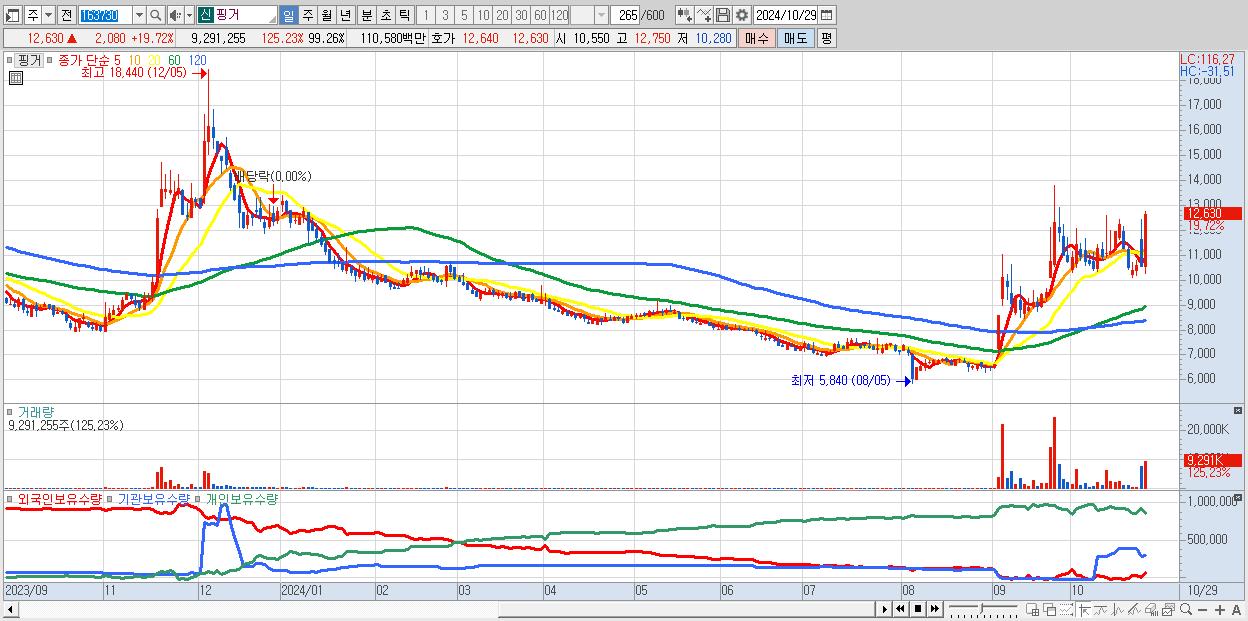Viewport: 1248px width, 621px height.
Task: Toggle the 거래량 volume panel marker
Action: pyautogui.click(x=9, y=411)
